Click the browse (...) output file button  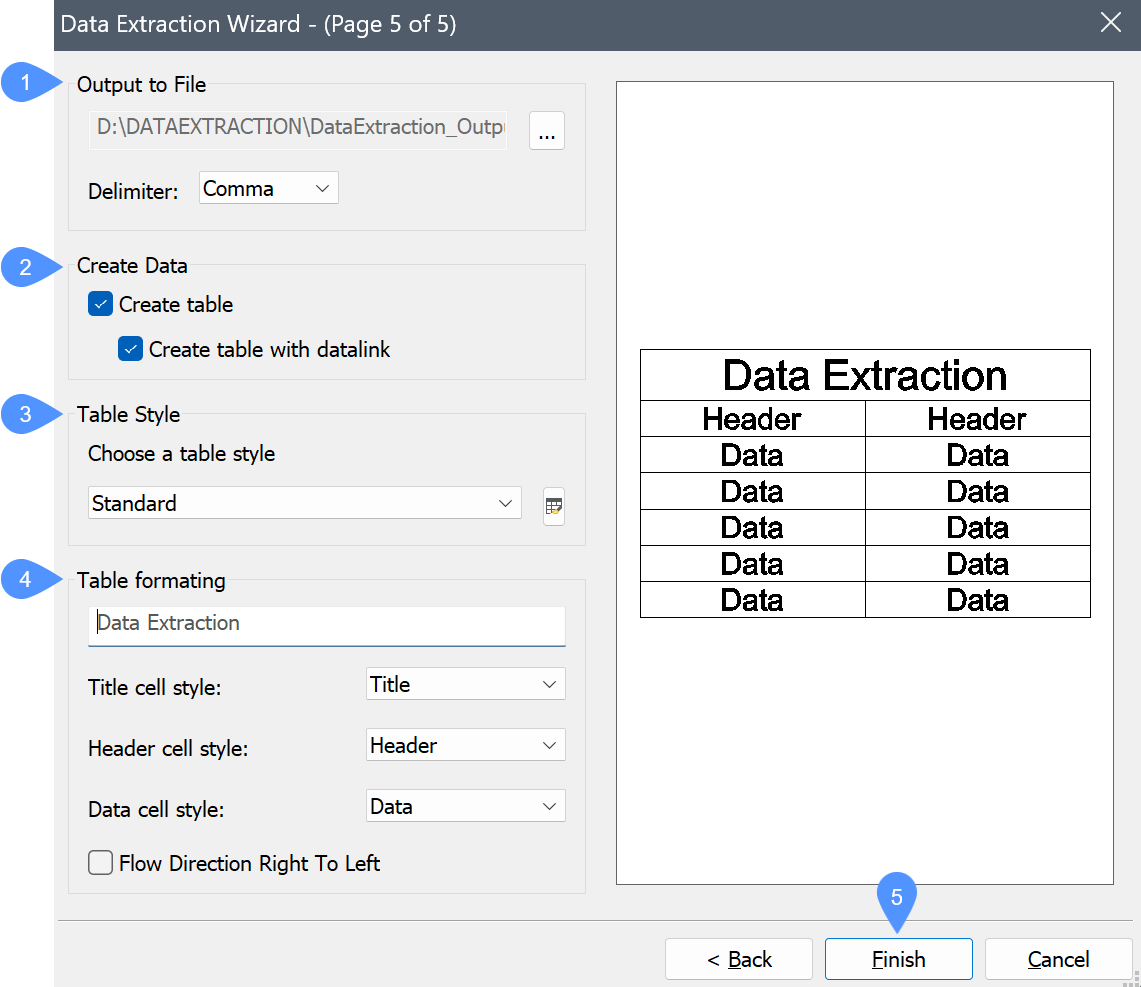547,131
